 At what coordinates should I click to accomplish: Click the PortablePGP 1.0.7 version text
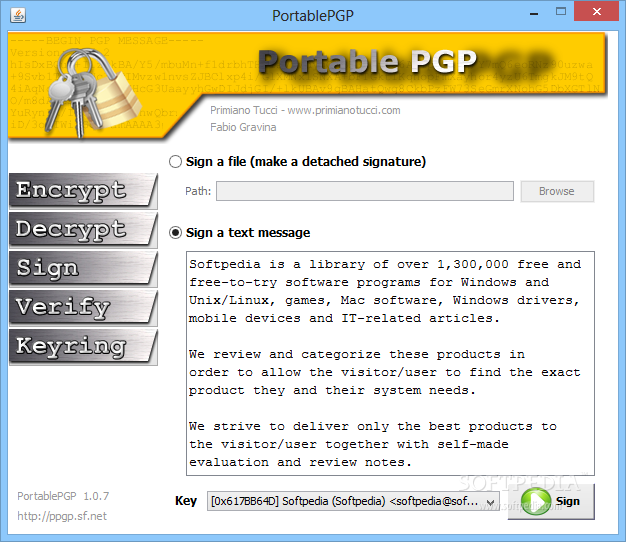click(63, 496)
